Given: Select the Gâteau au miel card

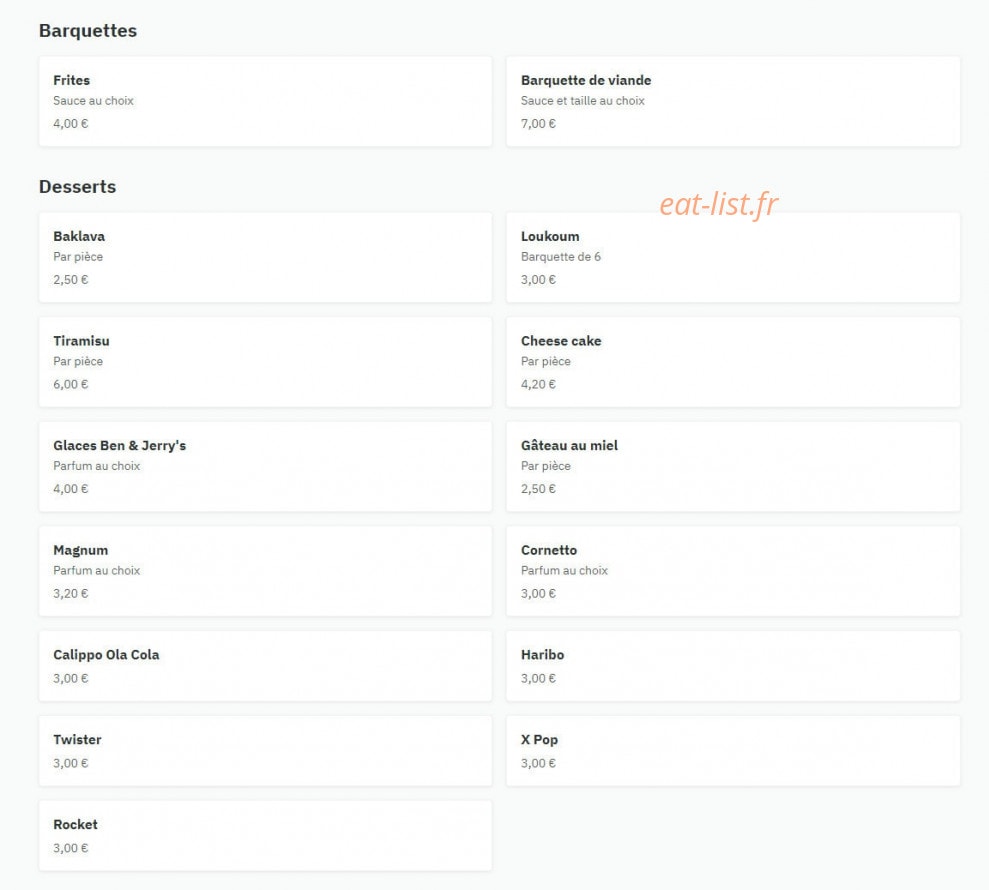Looking at the screenshot, I should point(733,467).
